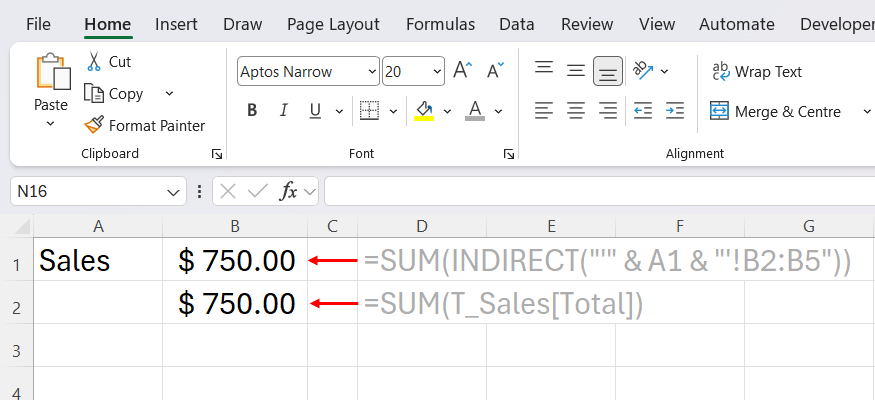Image resolution: width=875 pixels, height=400 pixels.
Task: Select row 3 header
Action: pos(17,345)
